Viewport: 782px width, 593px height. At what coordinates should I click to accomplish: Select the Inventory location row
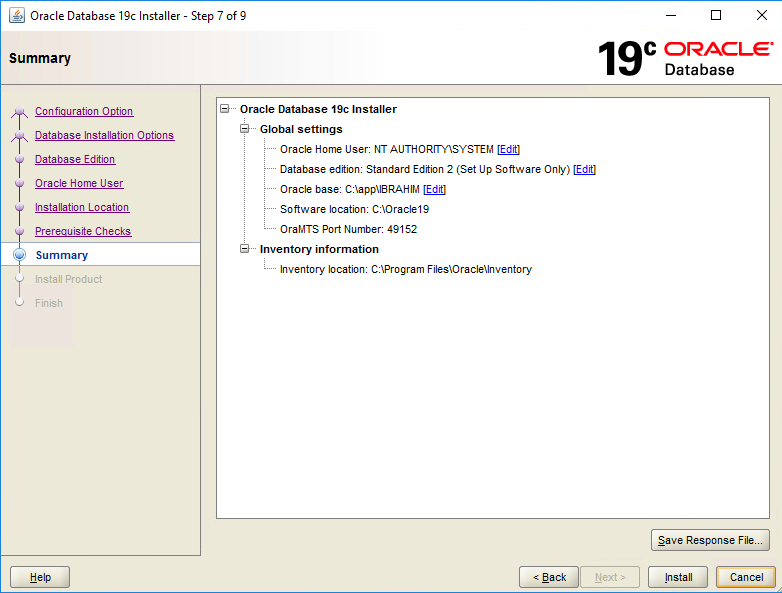click(x=405, y=269)
